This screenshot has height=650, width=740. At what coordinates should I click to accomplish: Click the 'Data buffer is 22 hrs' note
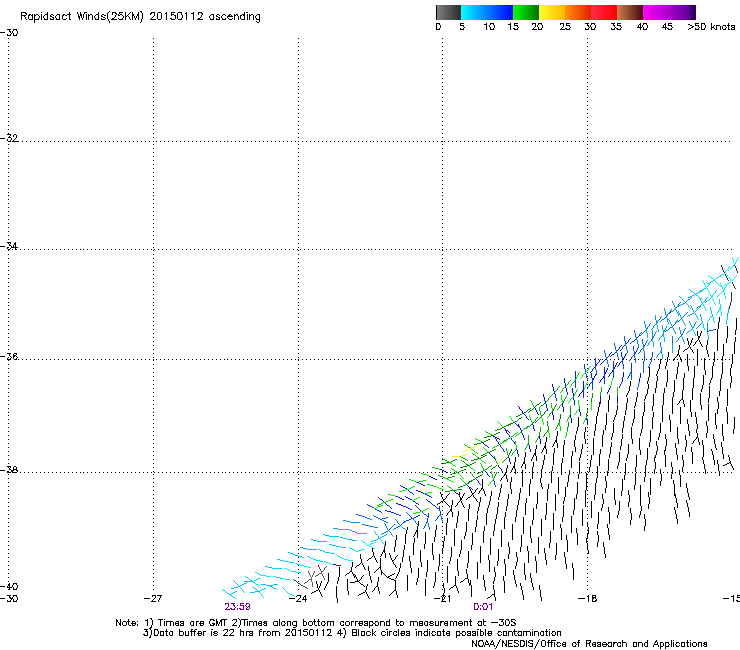(352, 633)
